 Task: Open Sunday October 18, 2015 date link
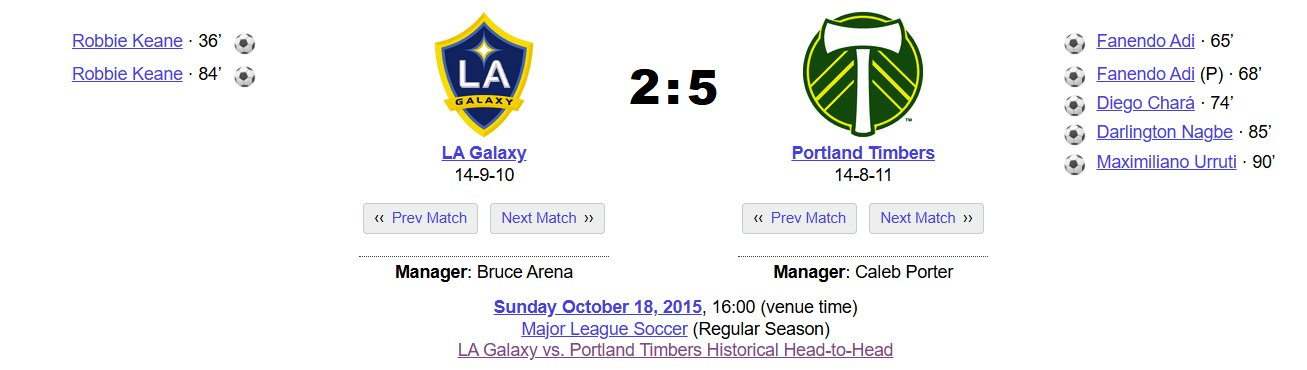coord(598,306)
